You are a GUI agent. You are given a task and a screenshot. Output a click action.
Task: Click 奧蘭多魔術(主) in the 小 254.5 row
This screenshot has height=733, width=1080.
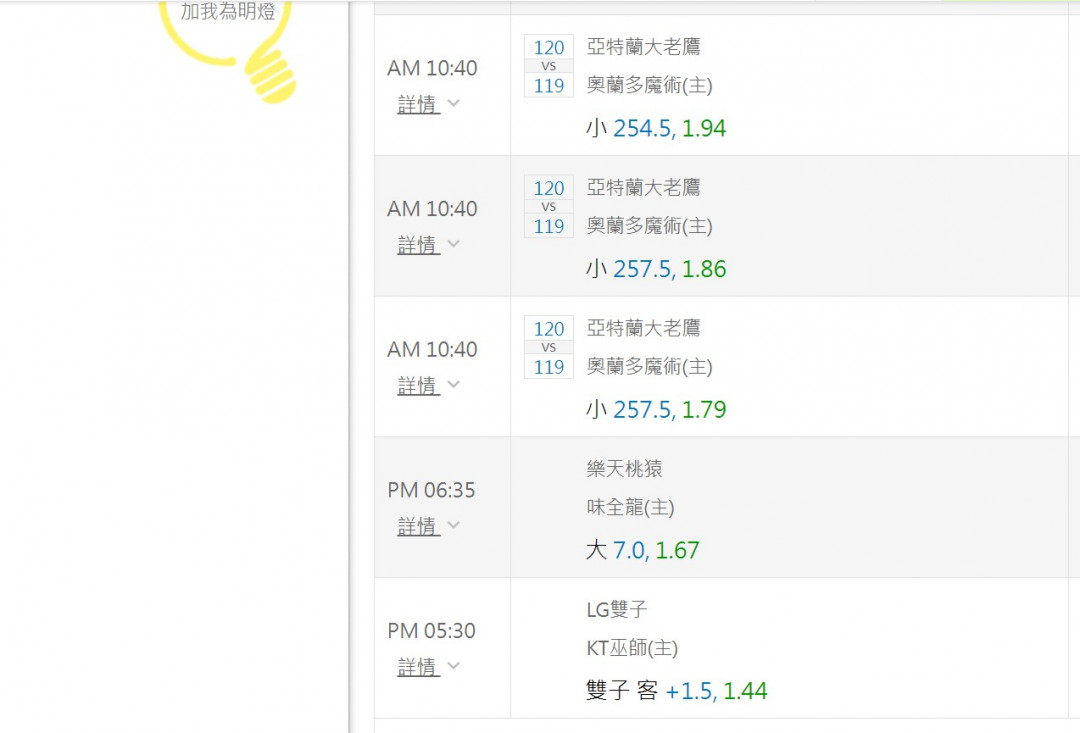click(x=650, y=85)
